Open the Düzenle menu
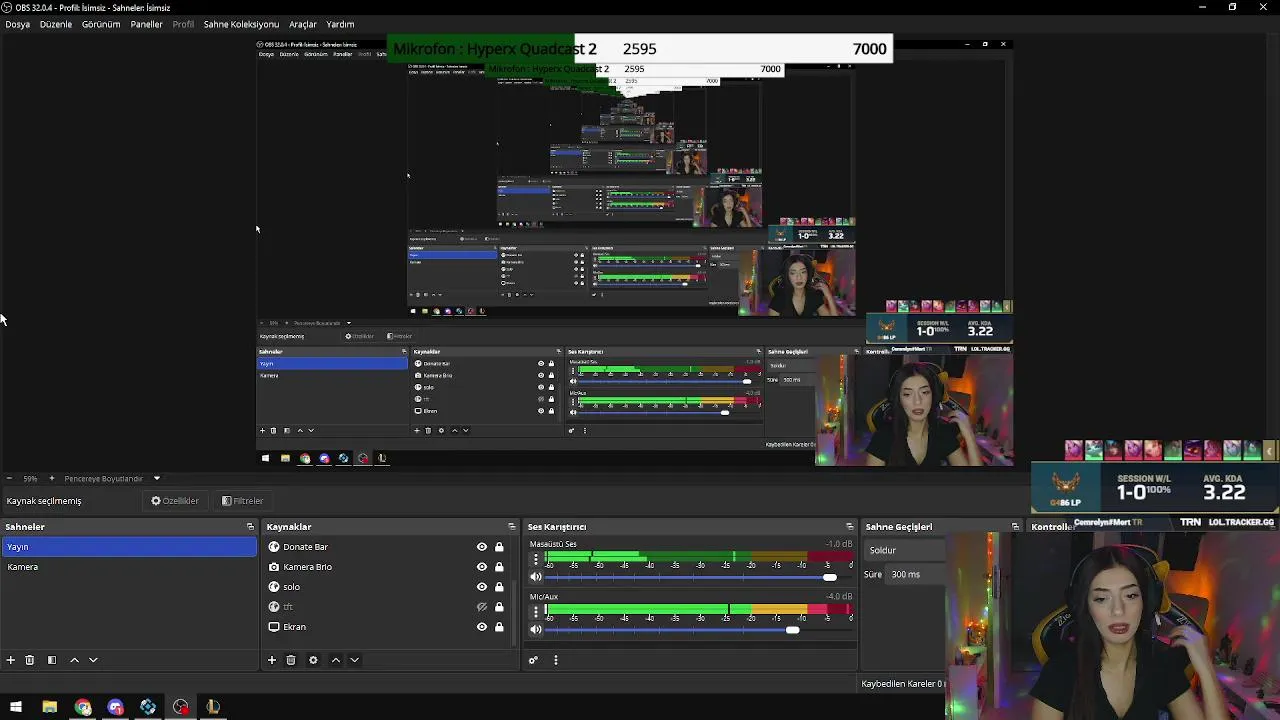The height and width of the screenshot is (720, 1280). tap(56, 24)
